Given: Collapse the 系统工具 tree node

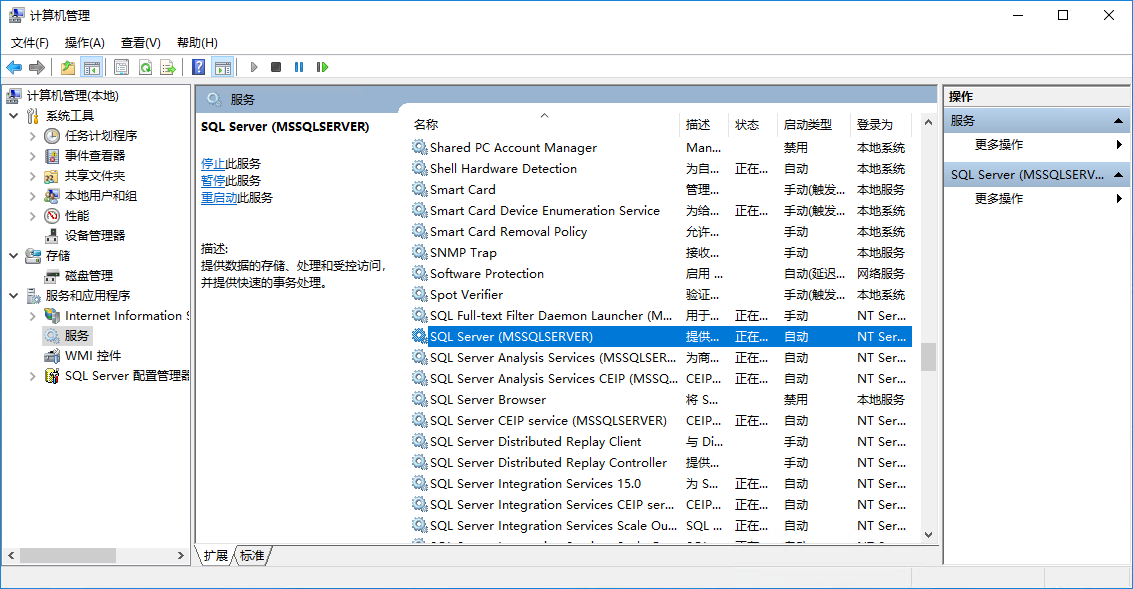Looking at the screenshot, I should pyautogui.click(x=14, y=116).
